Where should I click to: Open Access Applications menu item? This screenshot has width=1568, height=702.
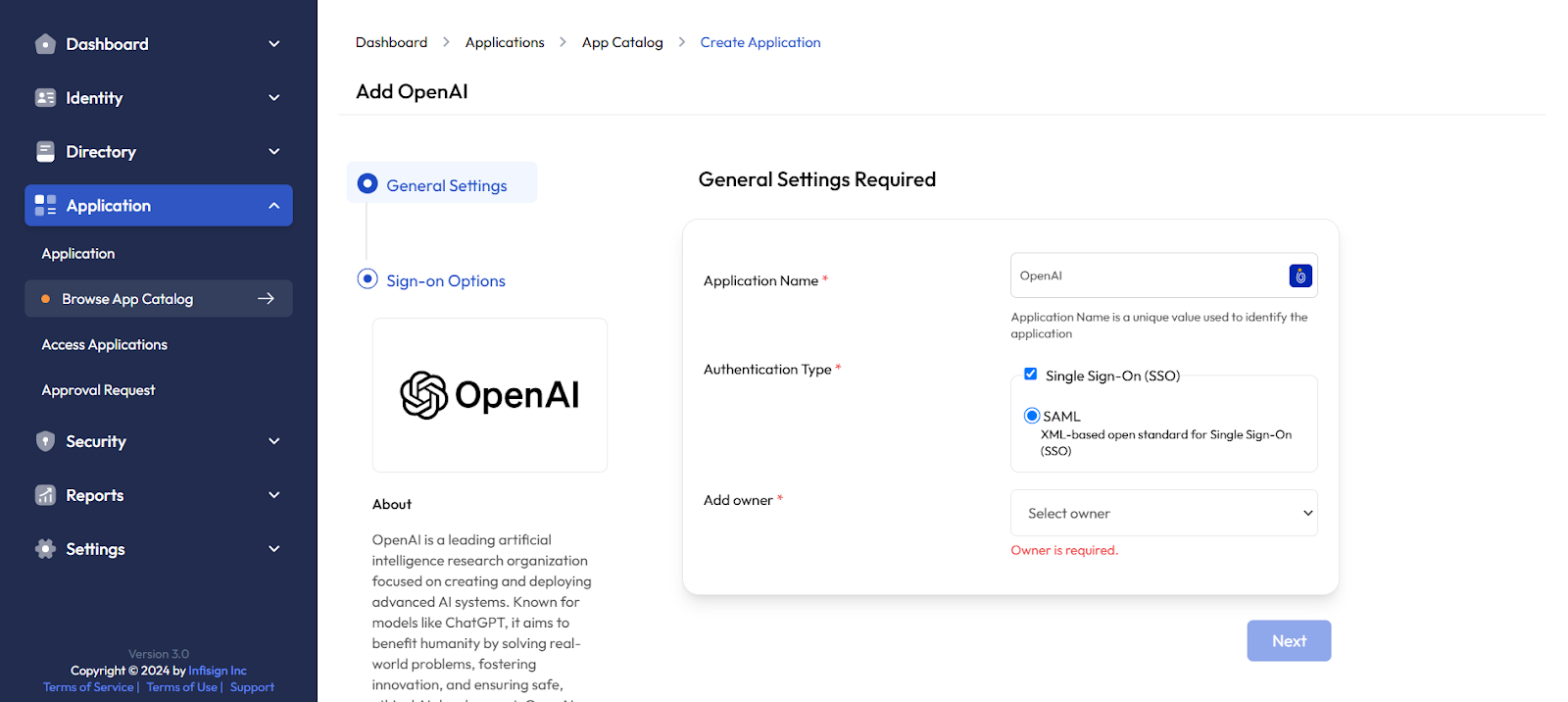[x=105, y=345]
